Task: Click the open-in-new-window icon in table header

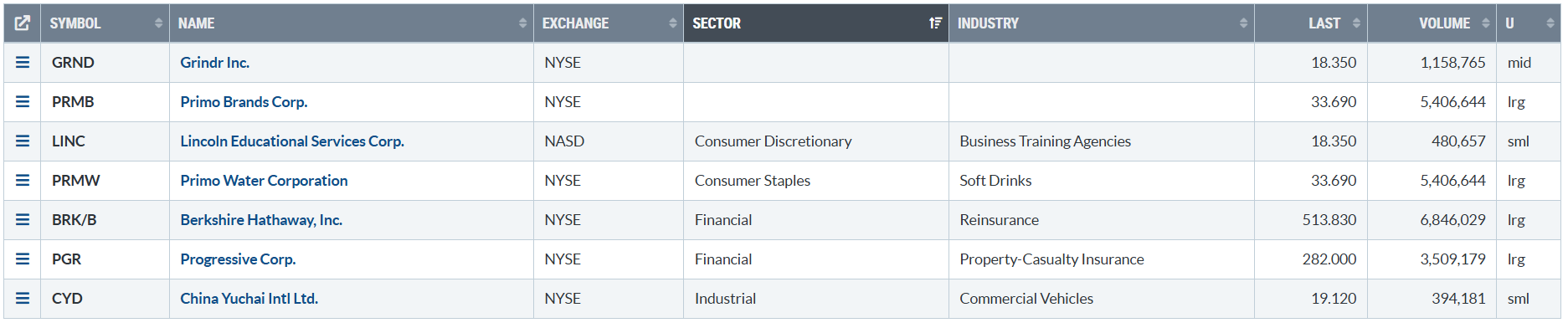Action: (x=23, y=23)
